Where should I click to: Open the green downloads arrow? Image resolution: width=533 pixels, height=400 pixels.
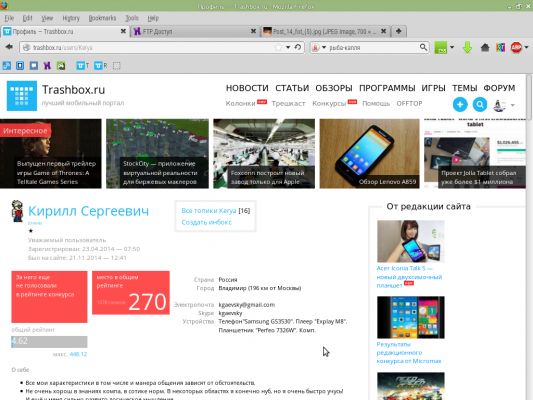(468, 47)
